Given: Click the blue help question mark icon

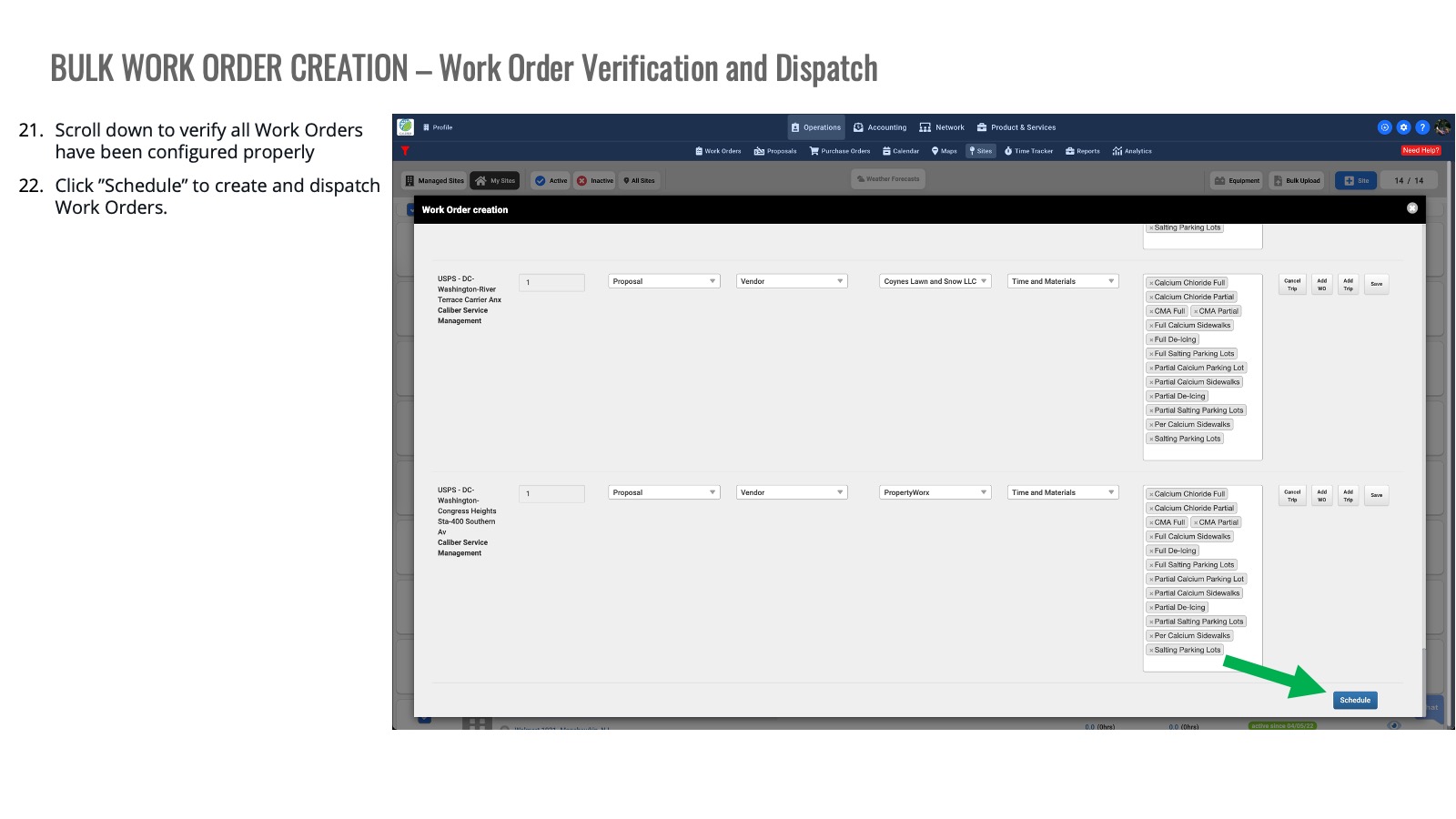Looking at the screenshot, I should [1421, 127].
